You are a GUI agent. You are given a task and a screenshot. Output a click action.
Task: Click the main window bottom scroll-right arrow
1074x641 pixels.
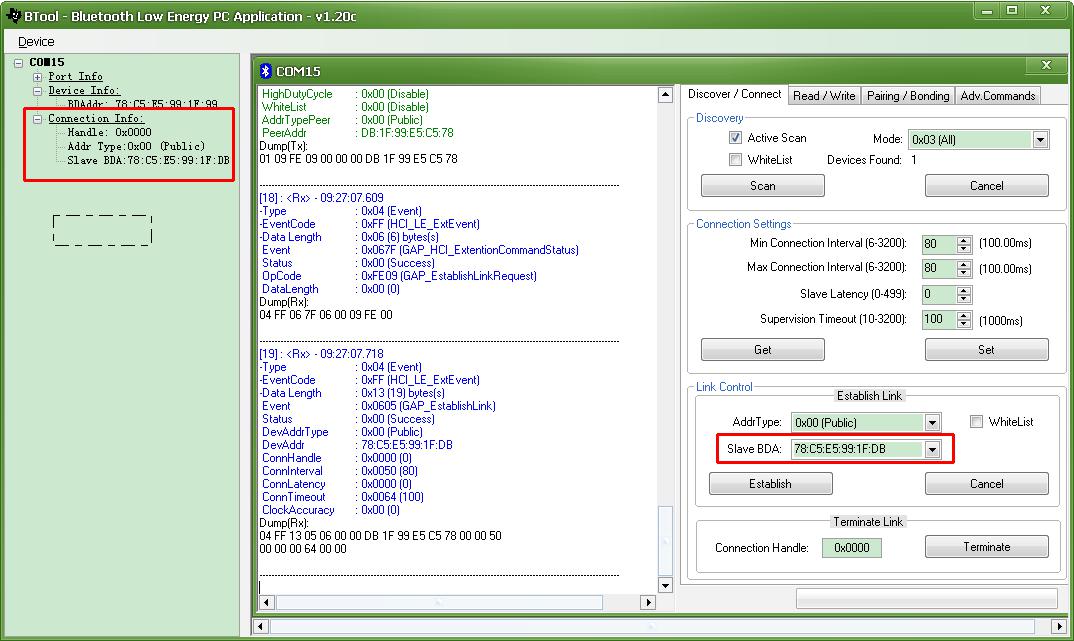tap(1059, 626)
